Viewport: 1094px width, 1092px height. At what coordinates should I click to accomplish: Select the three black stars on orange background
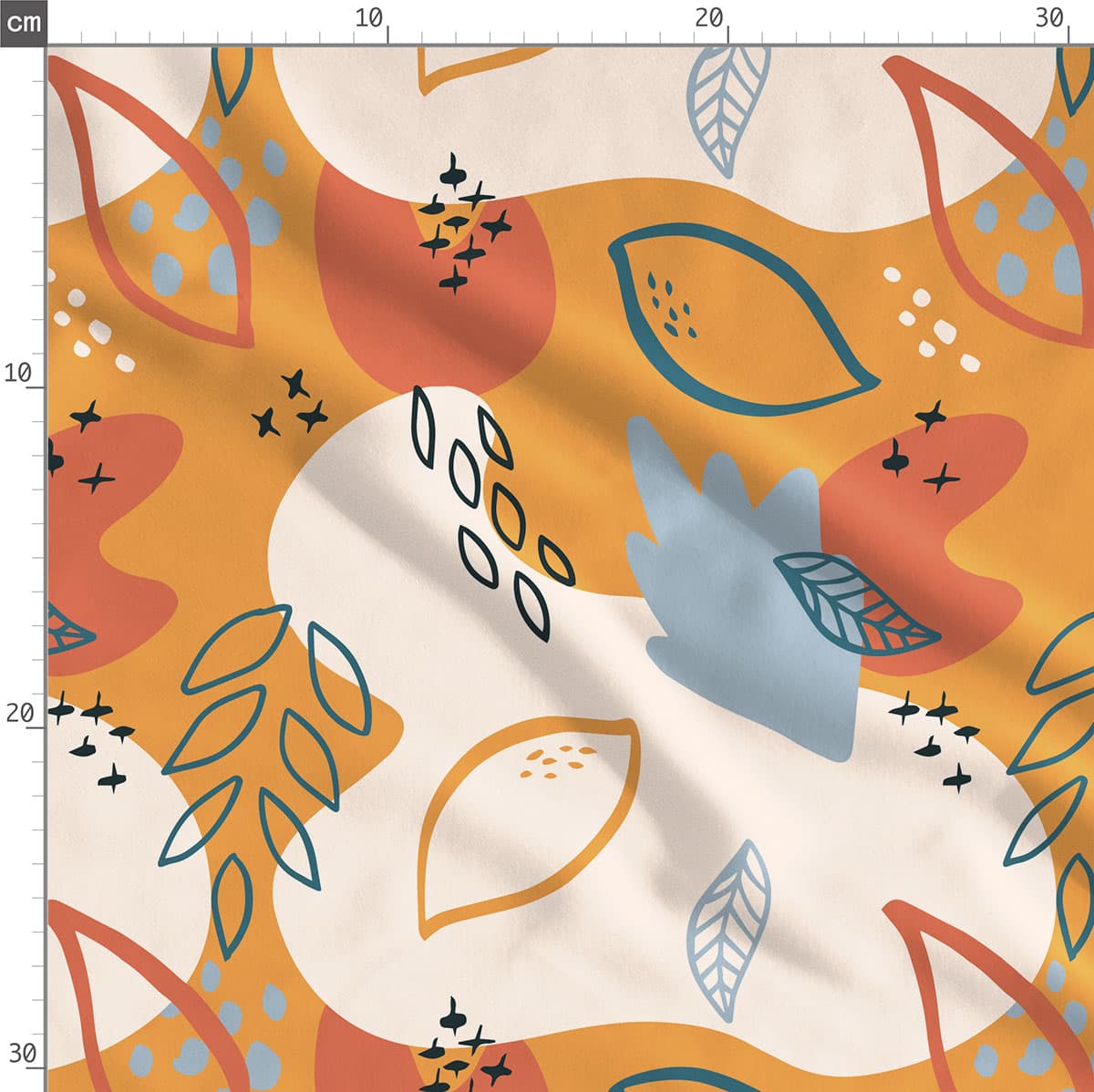click(x=290, y=406)
